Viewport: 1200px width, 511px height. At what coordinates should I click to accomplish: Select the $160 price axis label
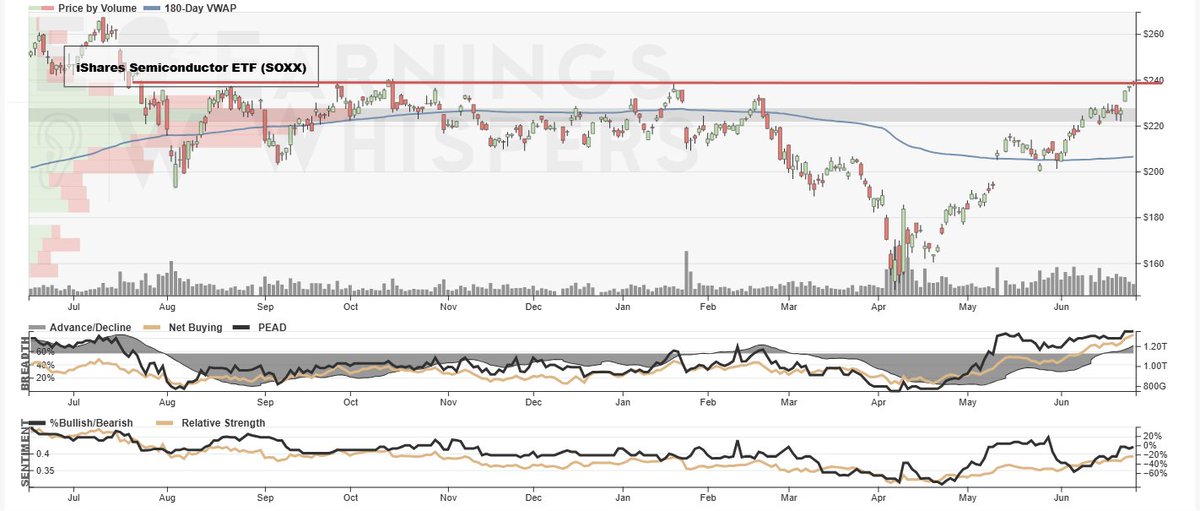coord(1154,264)
